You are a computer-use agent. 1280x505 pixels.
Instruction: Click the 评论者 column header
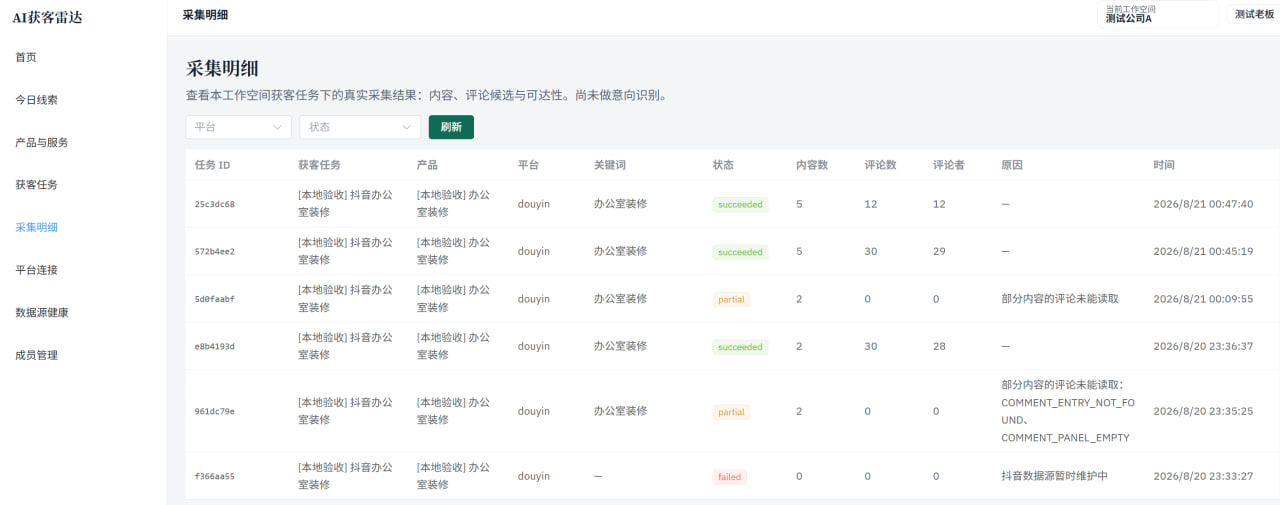948,165
